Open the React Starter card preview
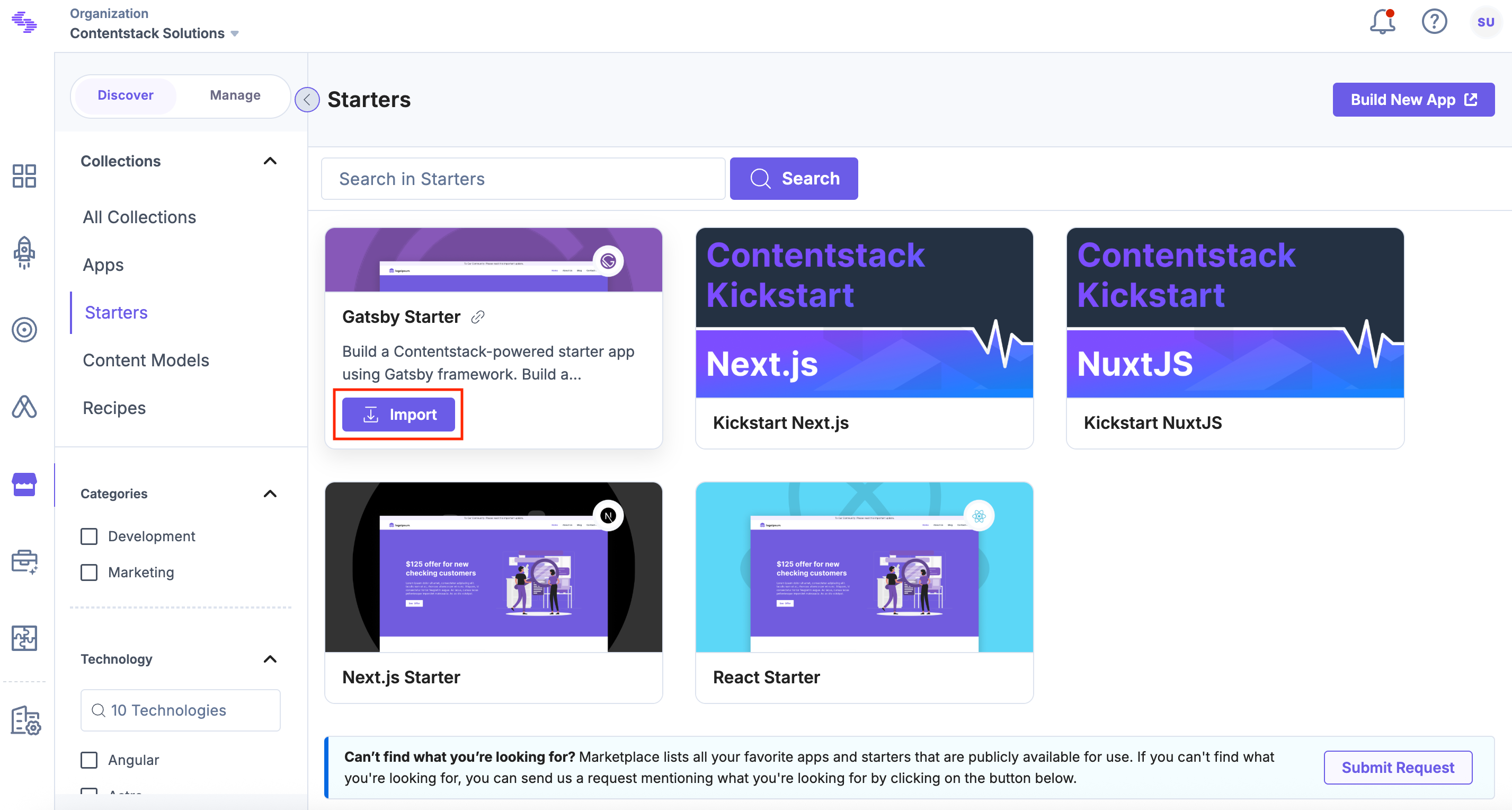 coord(864,567)
